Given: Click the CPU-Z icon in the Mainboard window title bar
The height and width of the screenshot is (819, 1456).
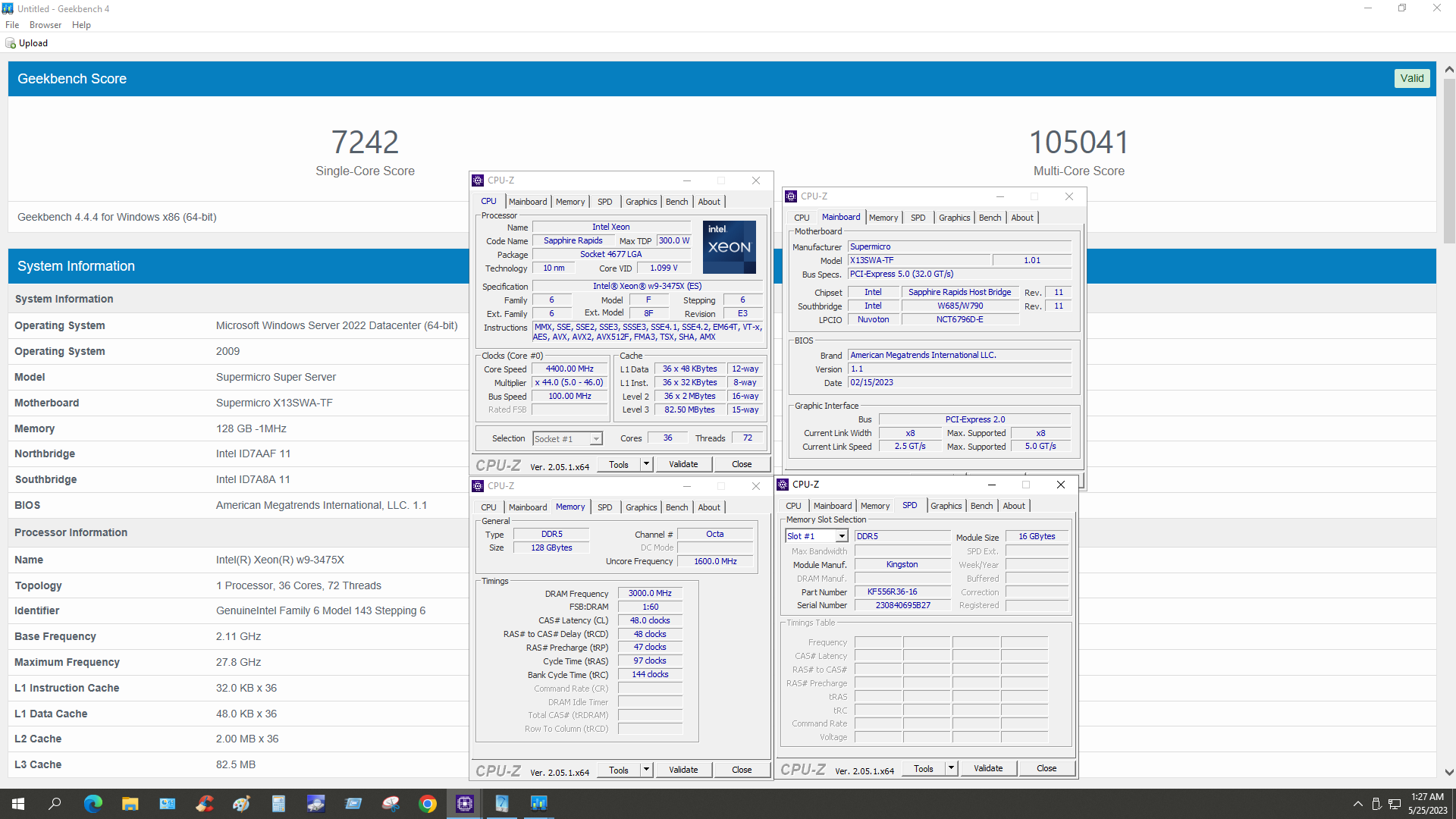Looking at the screenshot, I should coord(791,196).
